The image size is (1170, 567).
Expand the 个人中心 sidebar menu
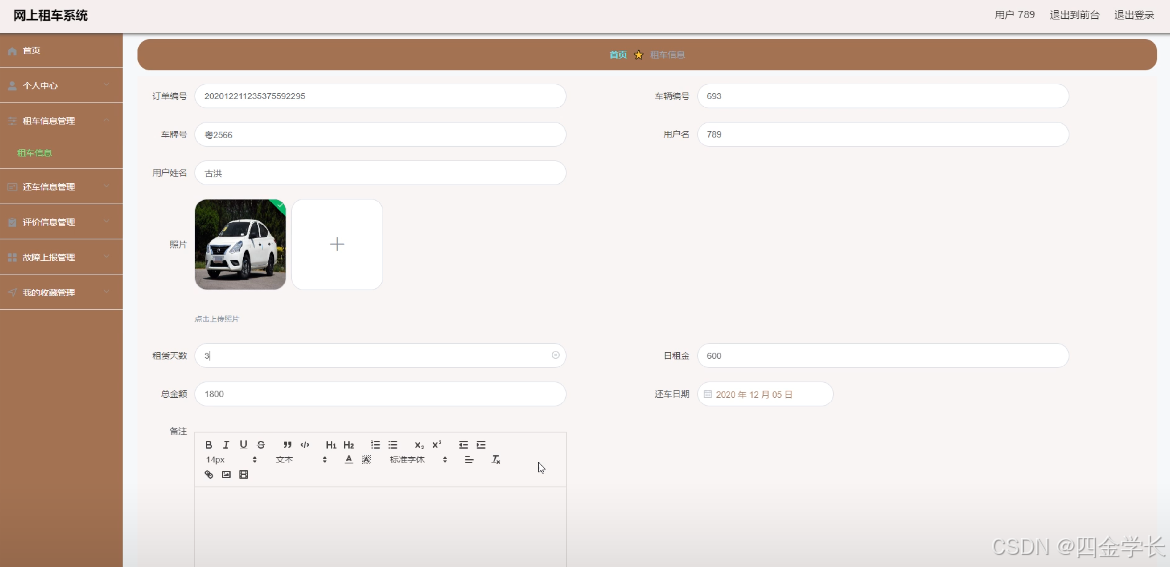click(61, 86)
